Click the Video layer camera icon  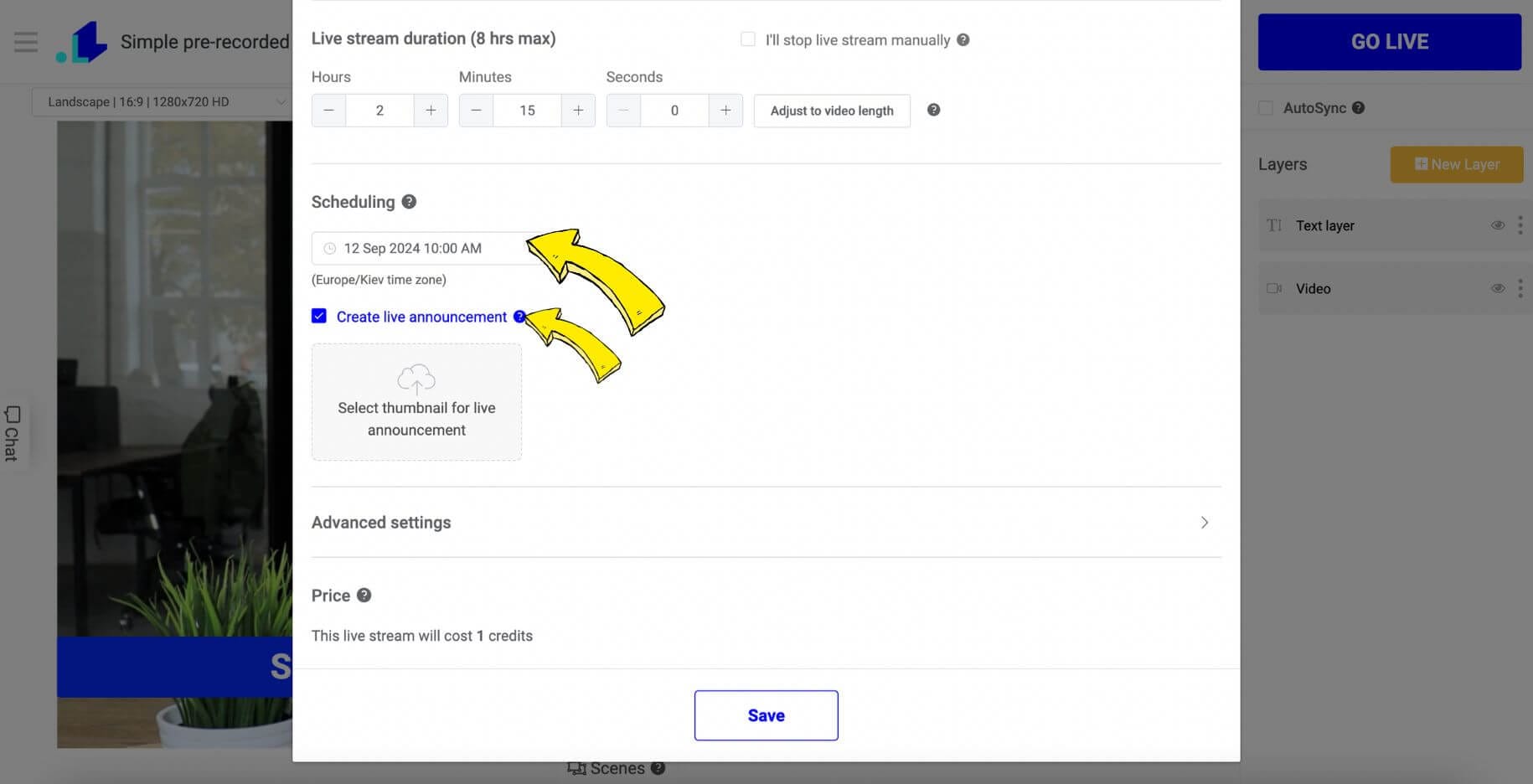pyautogui.click(x=1274, y=288)
